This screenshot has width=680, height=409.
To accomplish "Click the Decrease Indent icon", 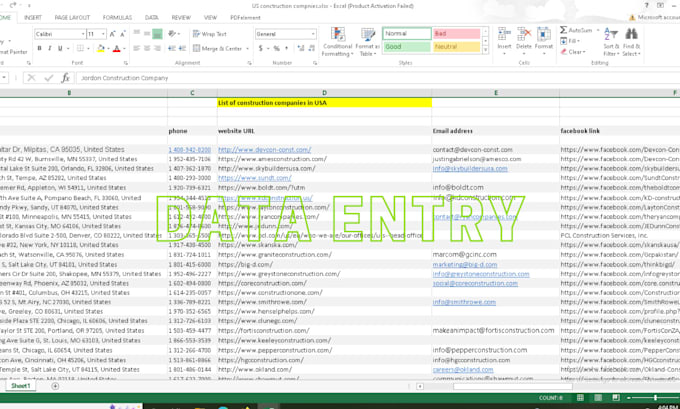I will point(172,48).
